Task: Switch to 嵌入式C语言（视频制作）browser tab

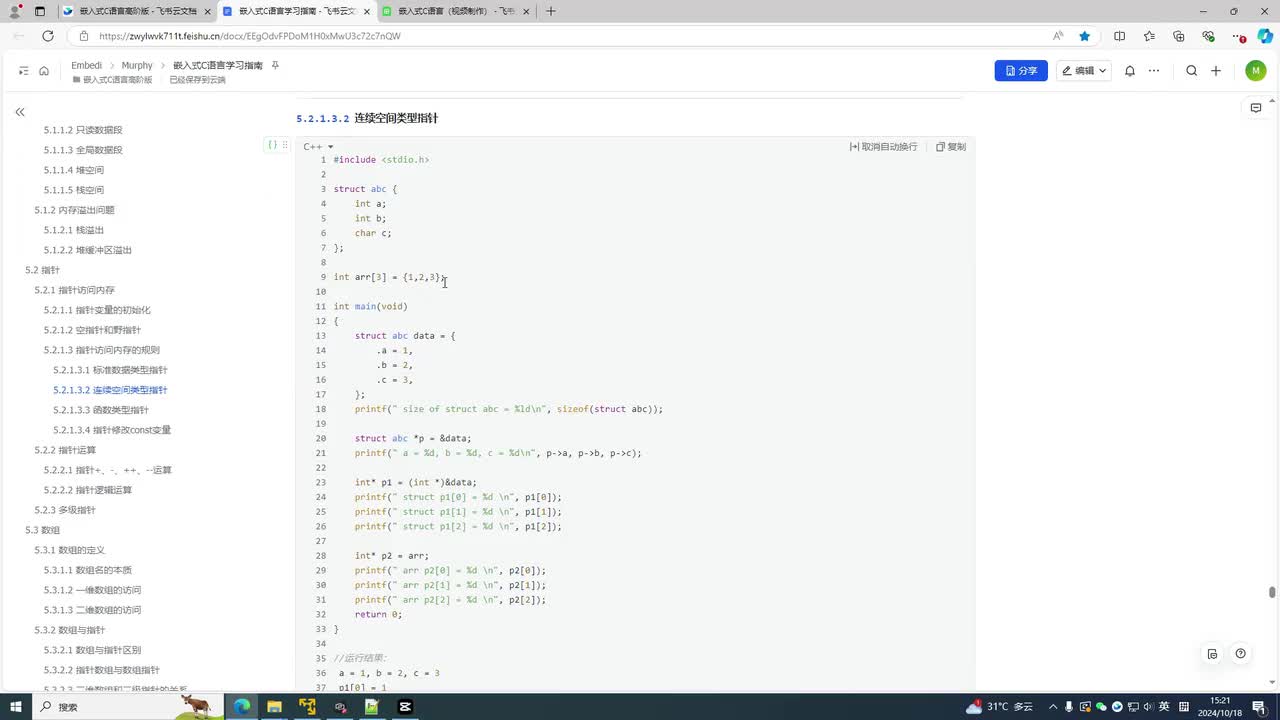Action: (x=456, y=11)
